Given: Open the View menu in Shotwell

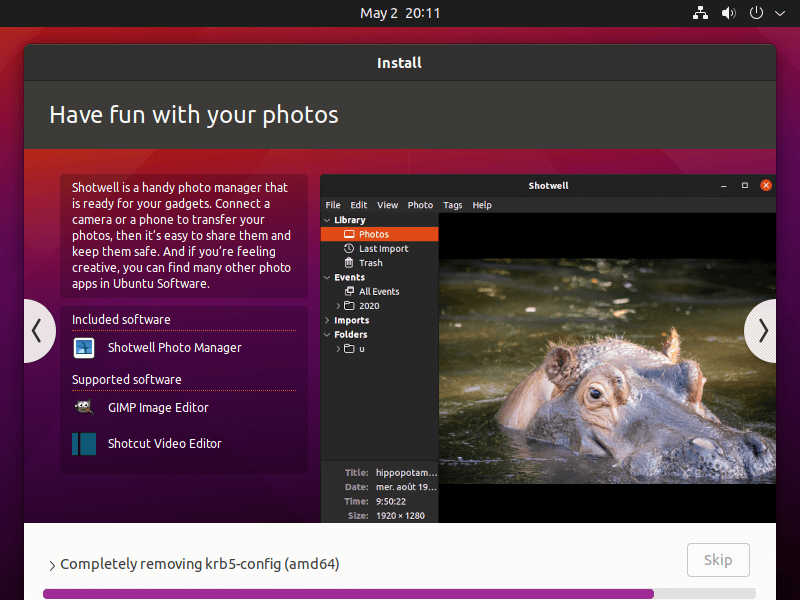Looking at the screenshot, I should click(x=387, y=205).
